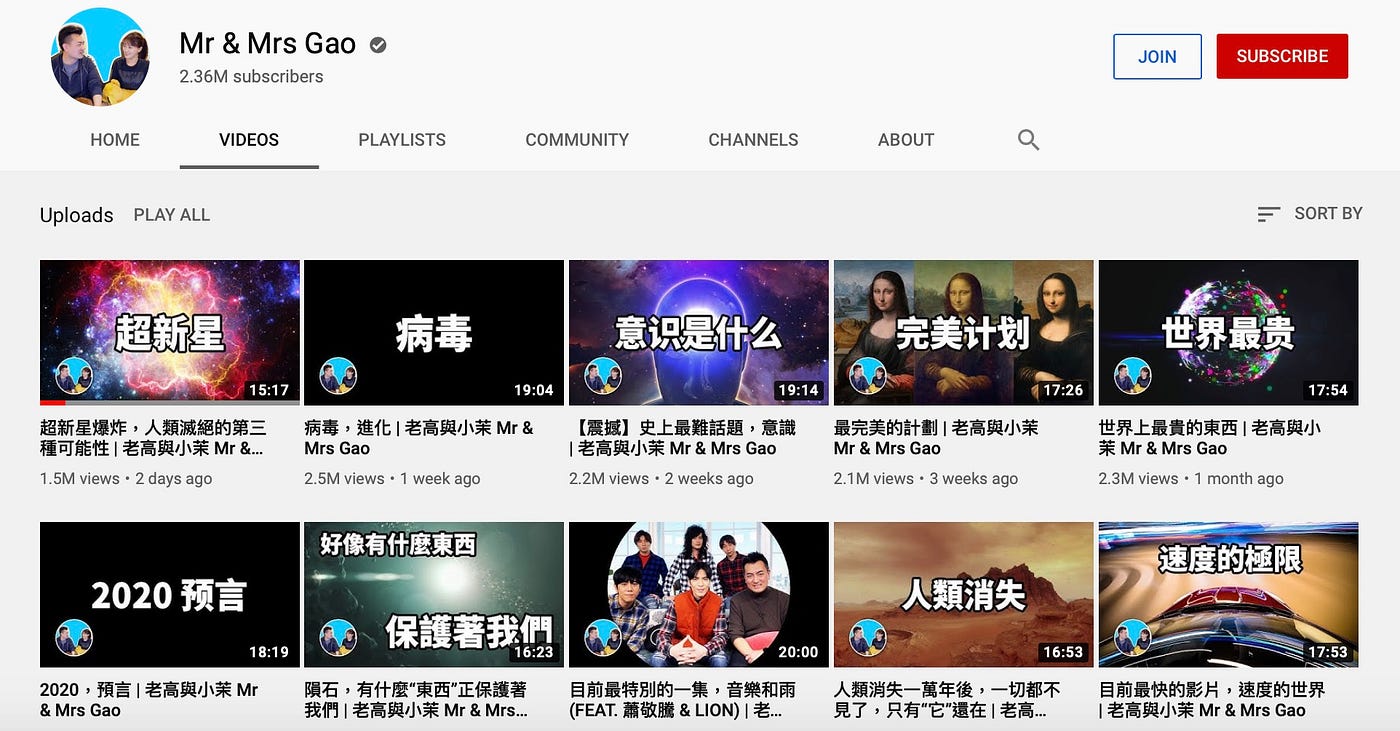Click the 19:04 duration badge

(533, 390)
